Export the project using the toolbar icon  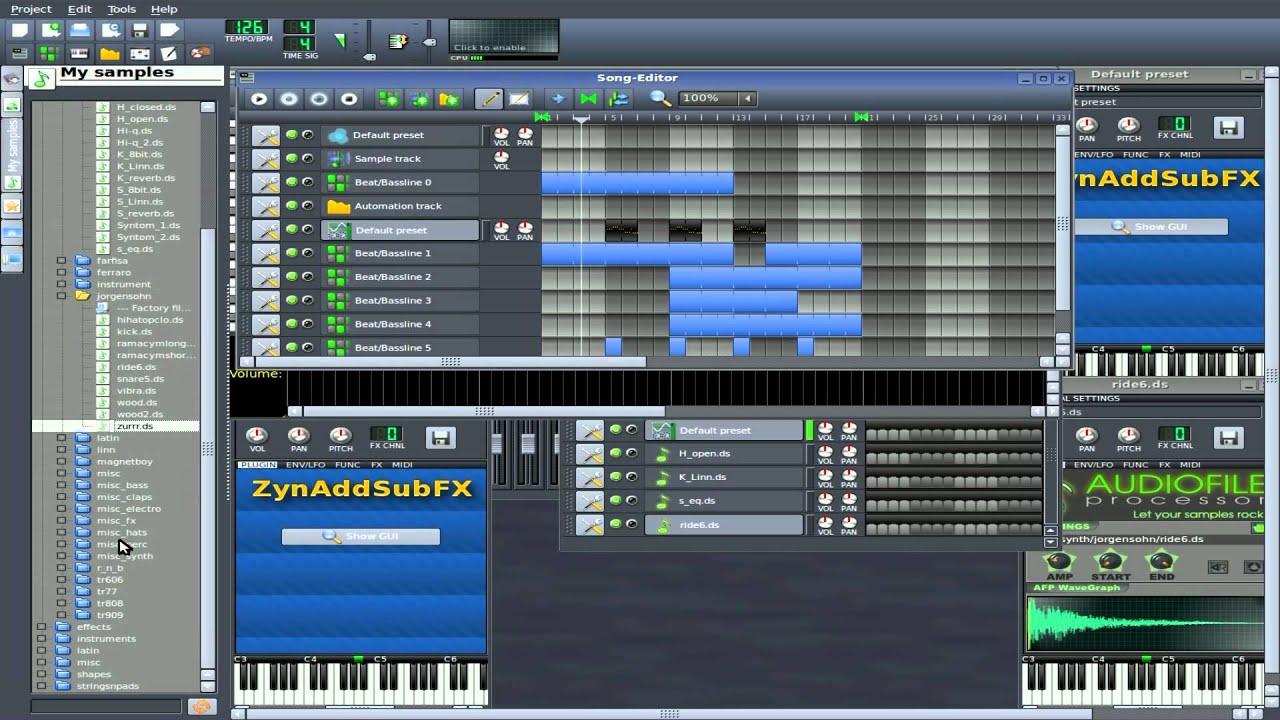(x=170, y=31)
